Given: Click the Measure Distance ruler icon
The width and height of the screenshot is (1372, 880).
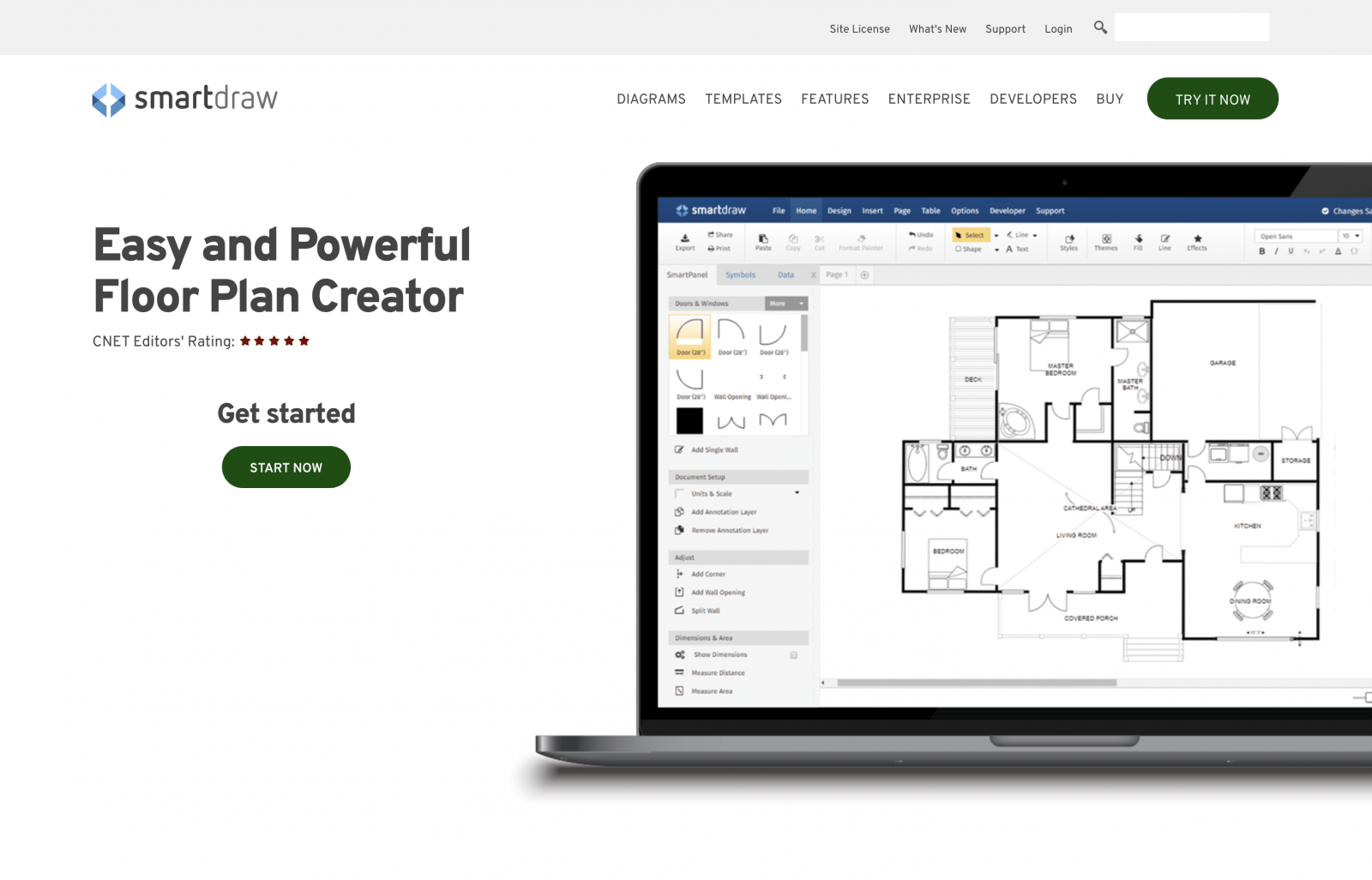Looking at the screenshot, I should (x=679, y=672).
